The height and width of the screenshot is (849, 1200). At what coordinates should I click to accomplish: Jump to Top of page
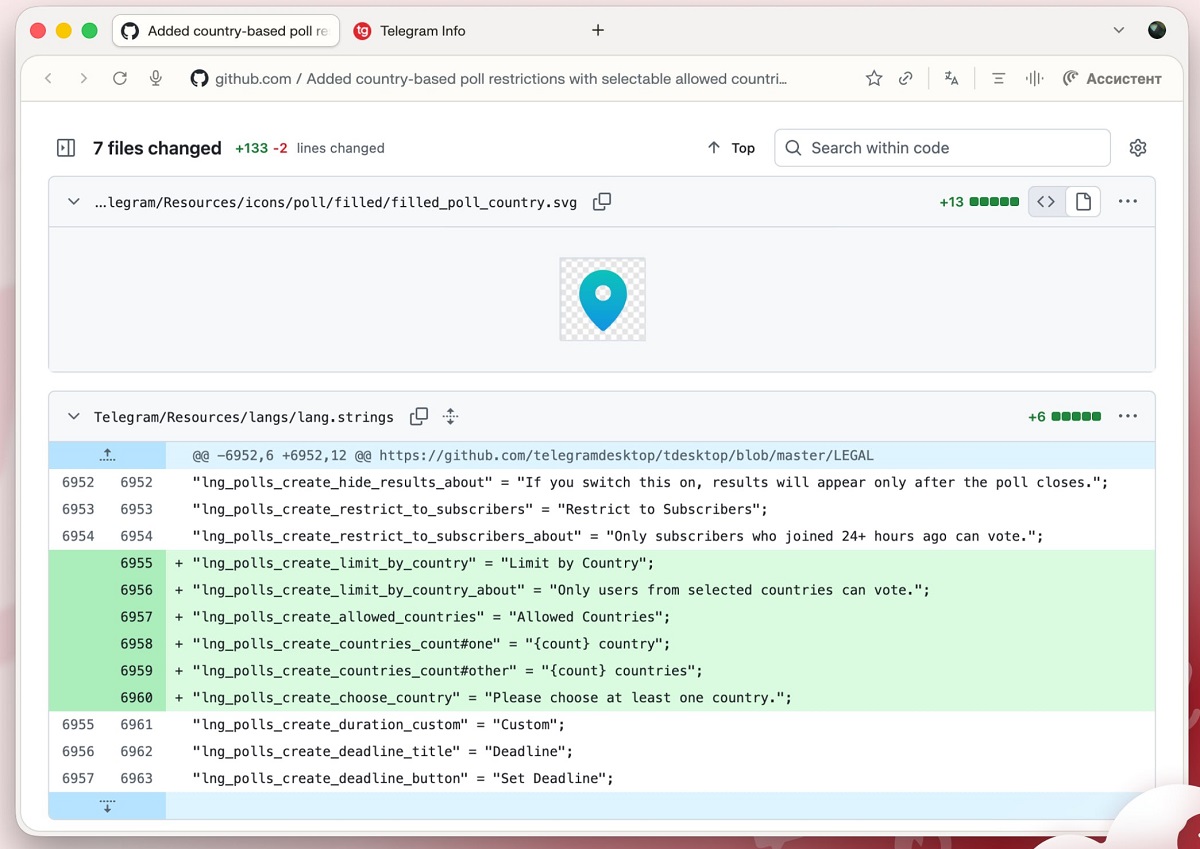(x=731, y=148)
